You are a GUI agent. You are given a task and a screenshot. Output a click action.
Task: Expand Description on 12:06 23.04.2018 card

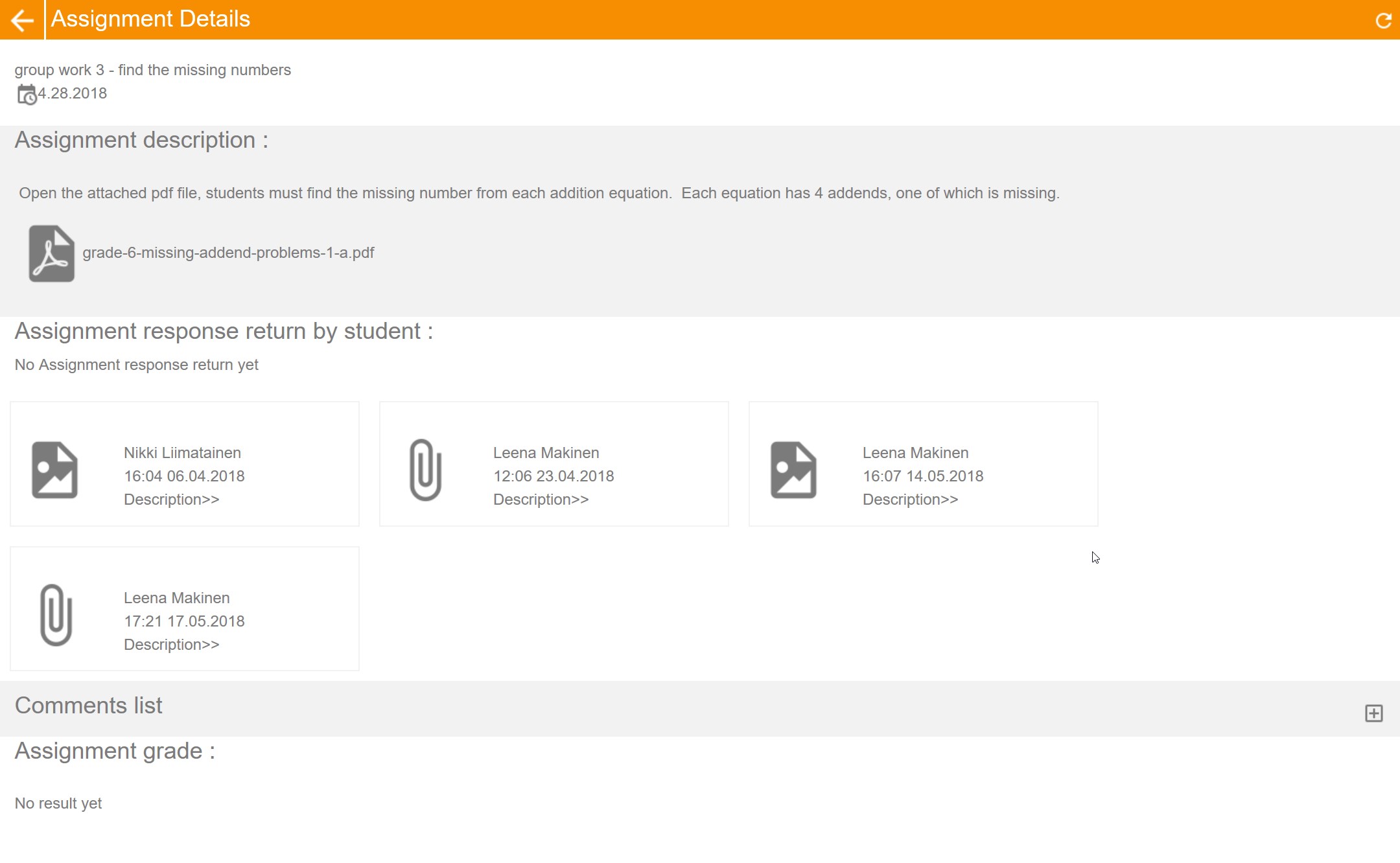click(541, 500)
